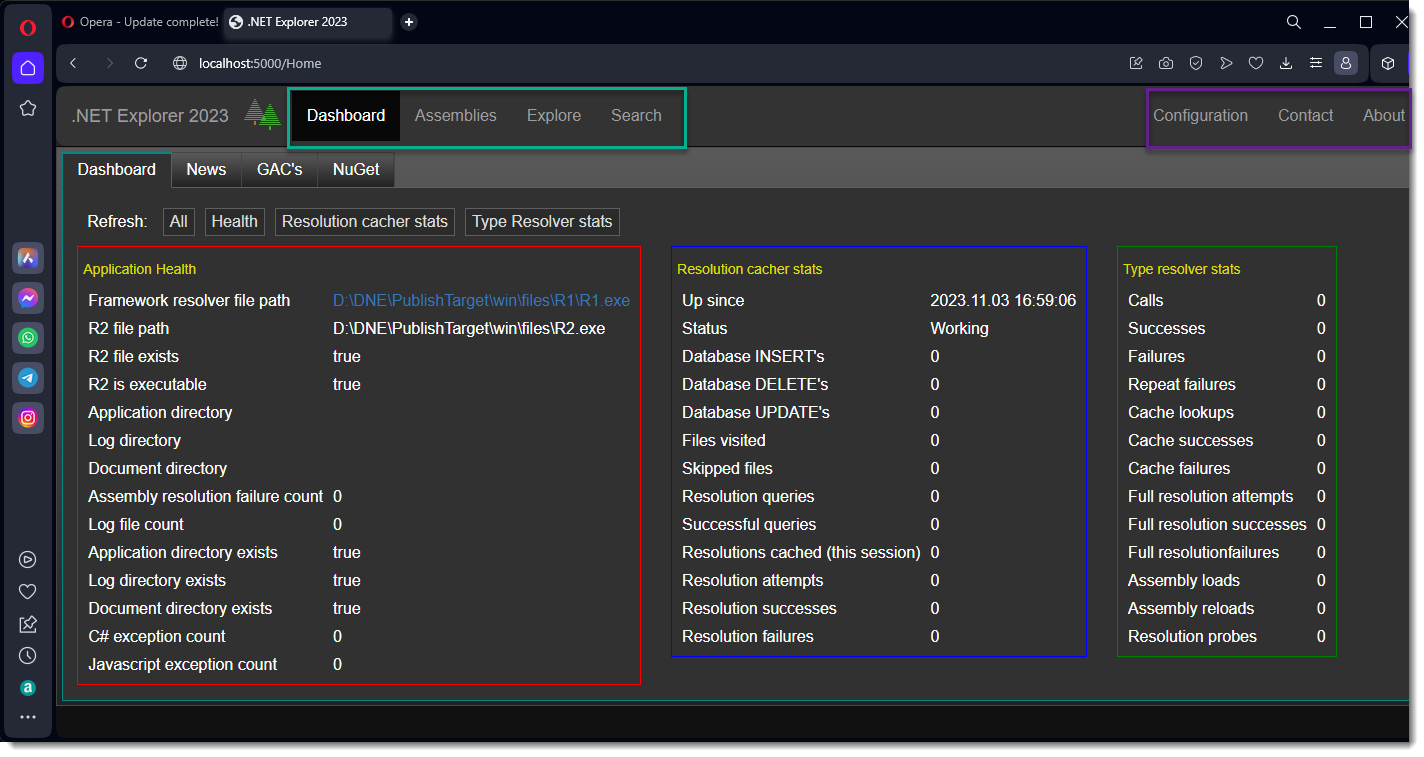Click the green trees logo
Screen dimensions: 1424x757
263,115
